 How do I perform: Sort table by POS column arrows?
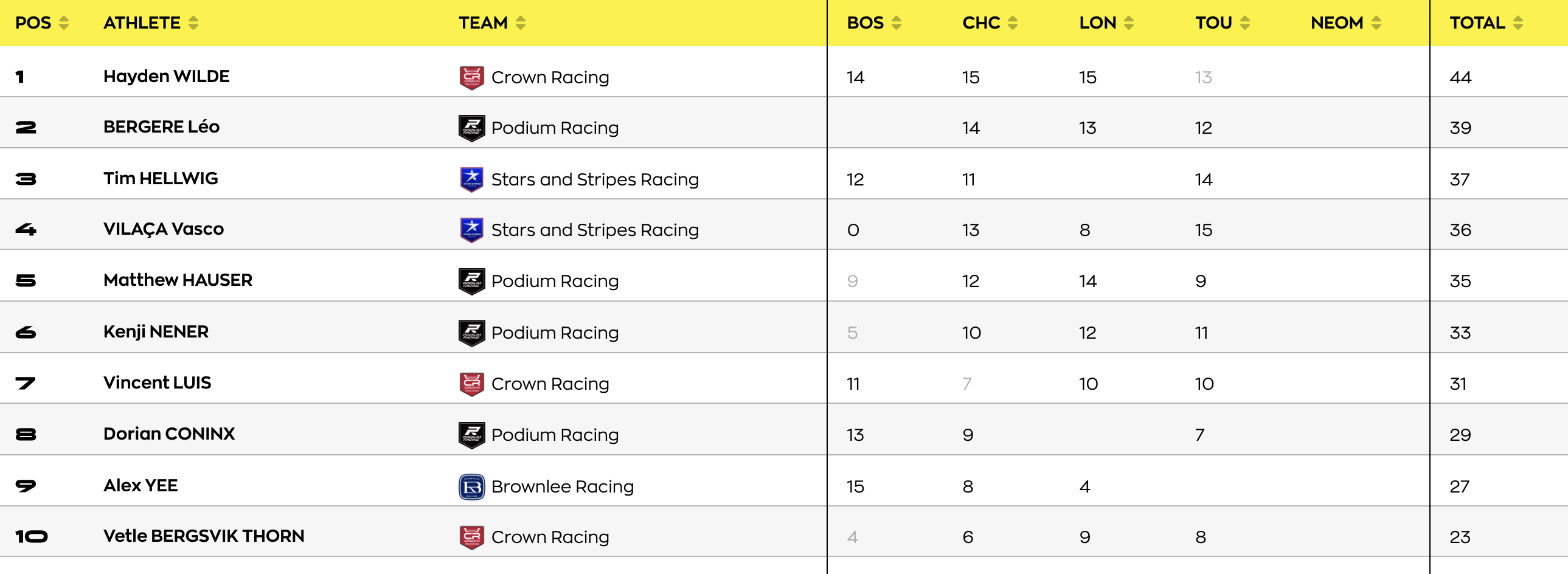coord(64,23)
